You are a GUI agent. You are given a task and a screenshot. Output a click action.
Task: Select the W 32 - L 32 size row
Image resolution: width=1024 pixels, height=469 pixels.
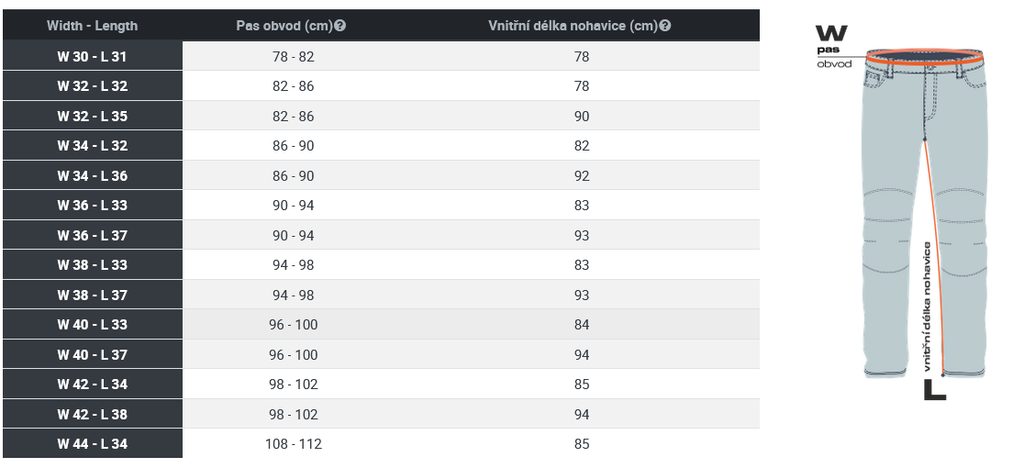[92, 87]
